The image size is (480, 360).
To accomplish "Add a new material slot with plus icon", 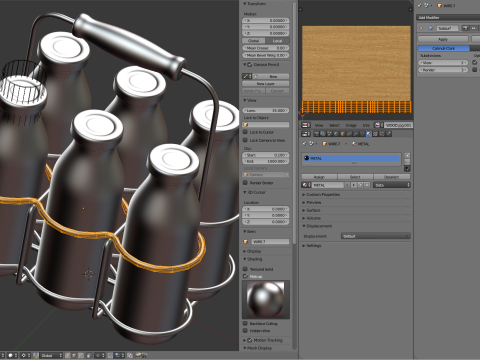I will [x=407, y=156].
